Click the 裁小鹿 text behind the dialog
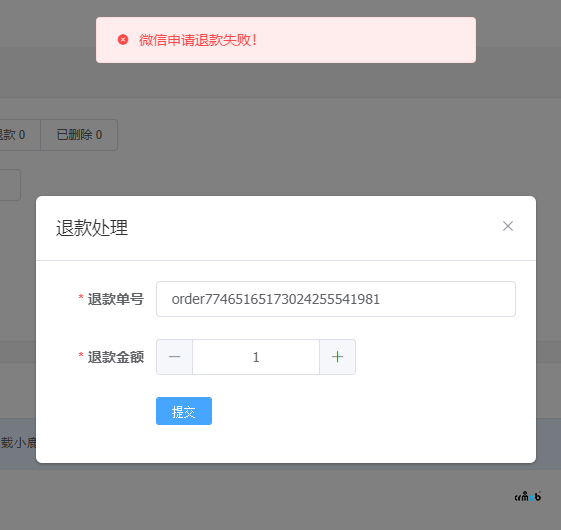 18,443
